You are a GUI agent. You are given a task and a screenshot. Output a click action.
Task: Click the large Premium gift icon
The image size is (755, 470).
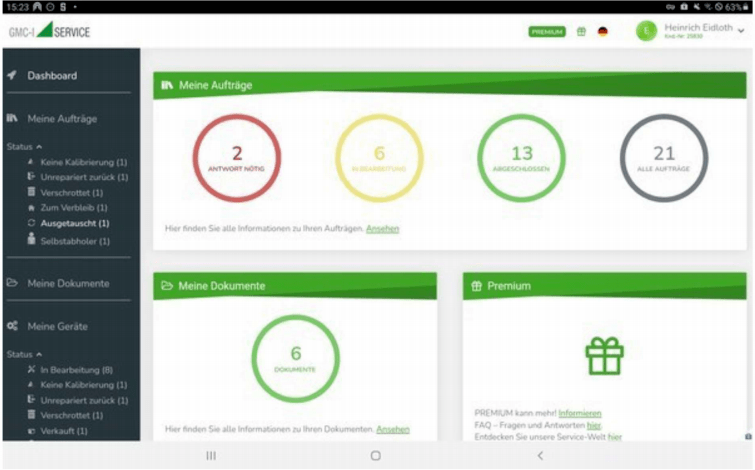pyautogui.click(x=604, y=355)
